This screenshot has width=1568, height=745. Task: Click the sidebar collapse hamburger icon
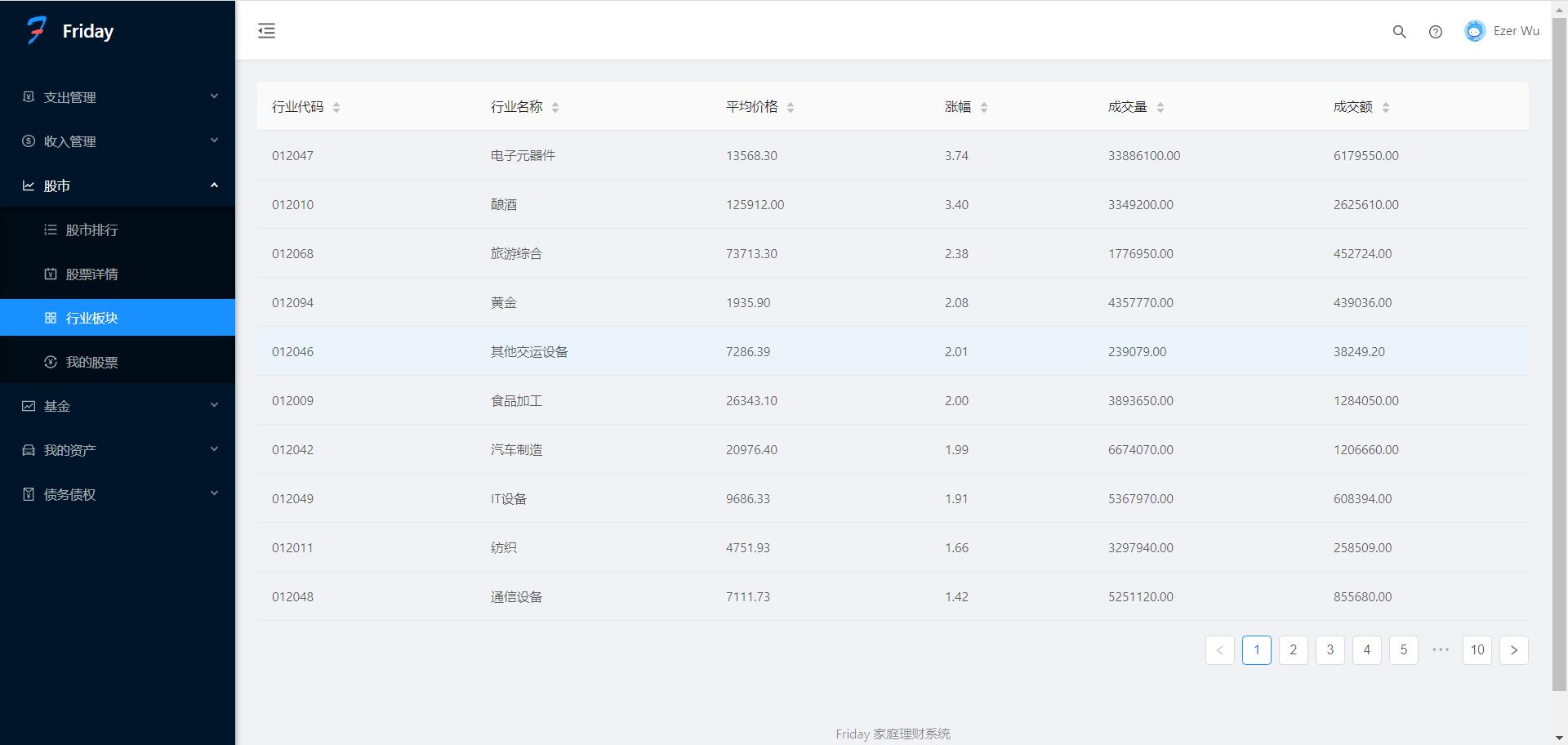tap(265, 30)
